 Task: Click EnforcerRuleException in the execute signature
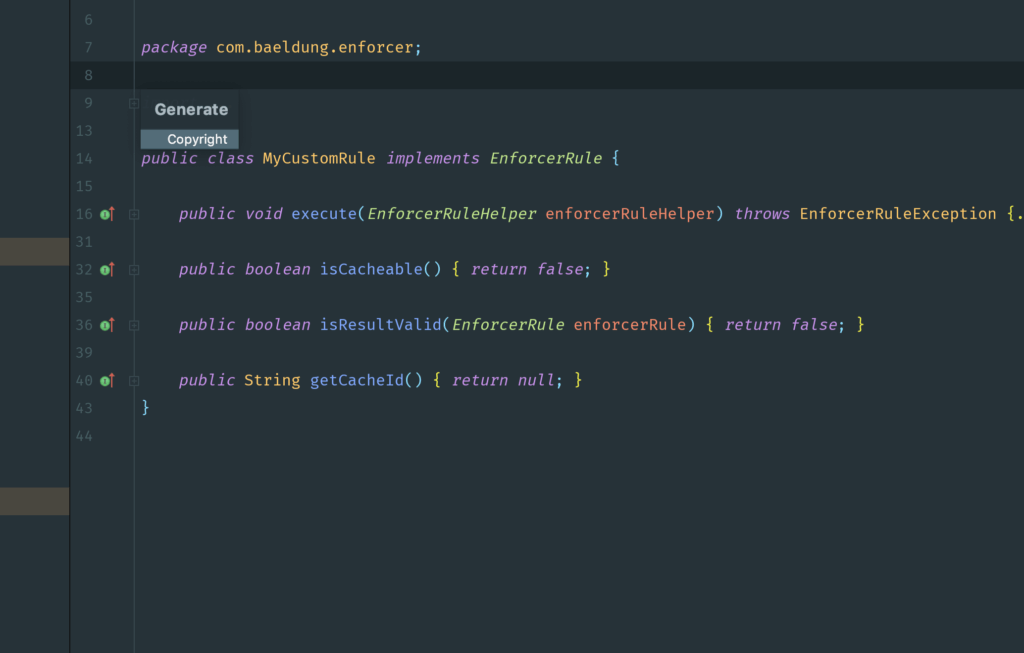click(x=897, y=213)
